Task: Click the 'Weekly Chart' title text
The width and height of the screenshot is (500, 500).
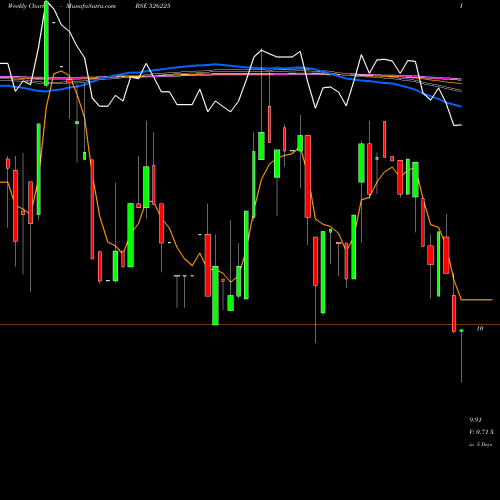Action: pos(26,6)
